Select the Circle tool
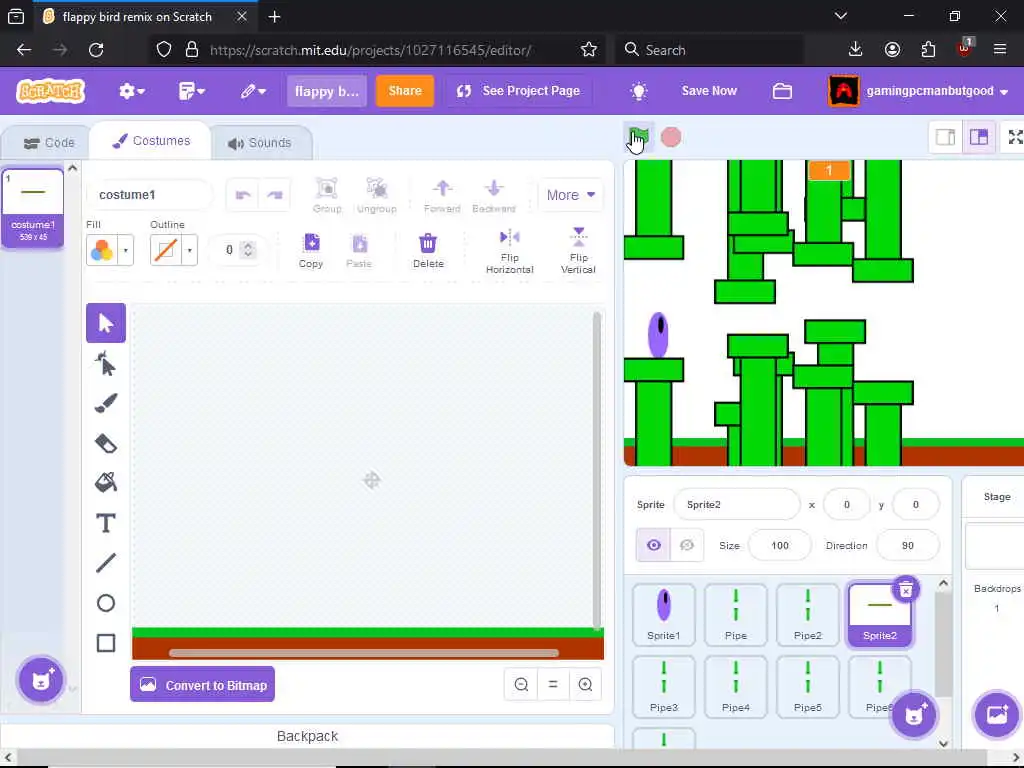The height and width of the screenshot is (768, 1024). tap(106, 603)
